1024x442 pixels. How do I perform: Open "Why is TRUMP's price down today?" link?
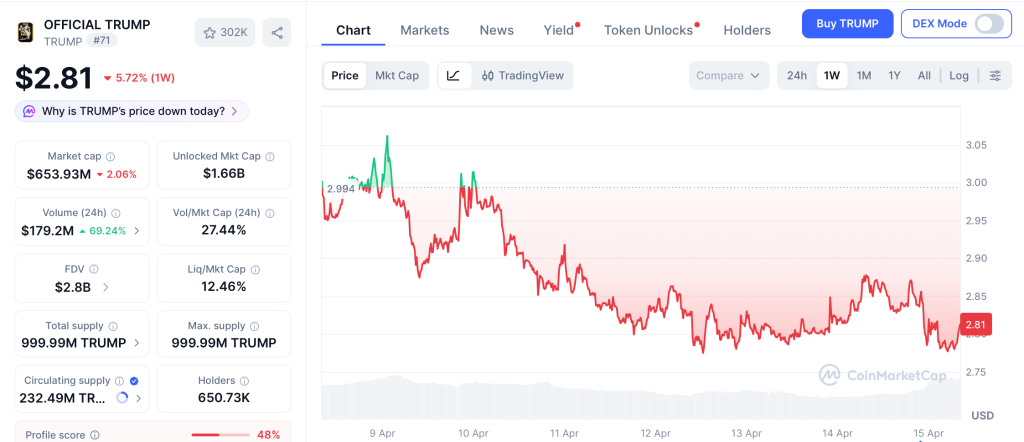[x=132, y=111]
